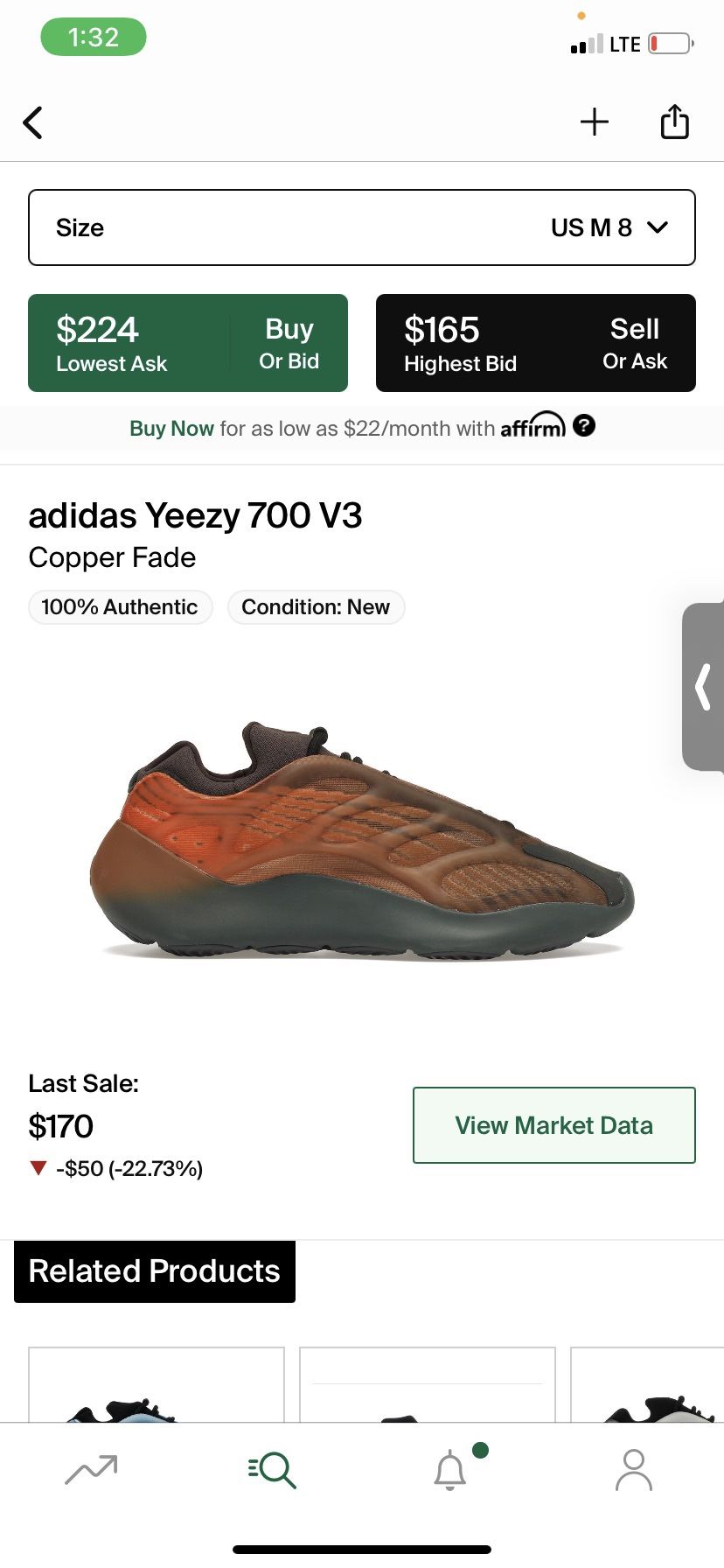Tap the plus icon to follow product

point(595,122)
